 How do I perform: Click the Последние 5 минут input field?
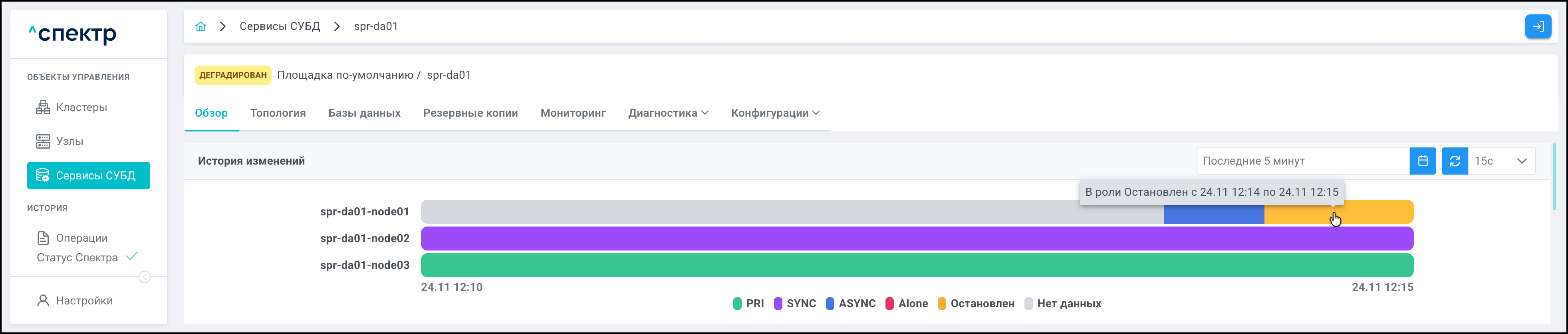[x=1303, y=161]
